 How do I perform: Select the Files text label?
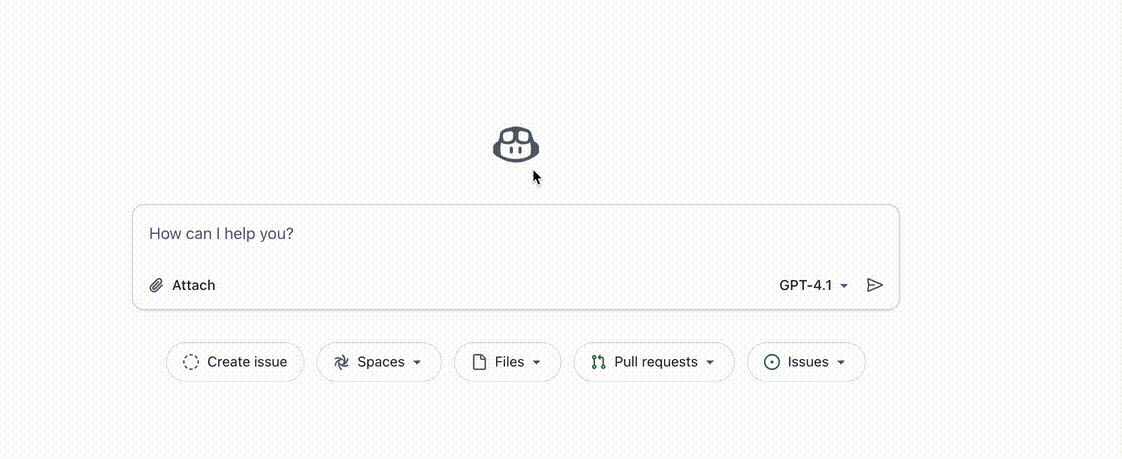coord(510,362)
